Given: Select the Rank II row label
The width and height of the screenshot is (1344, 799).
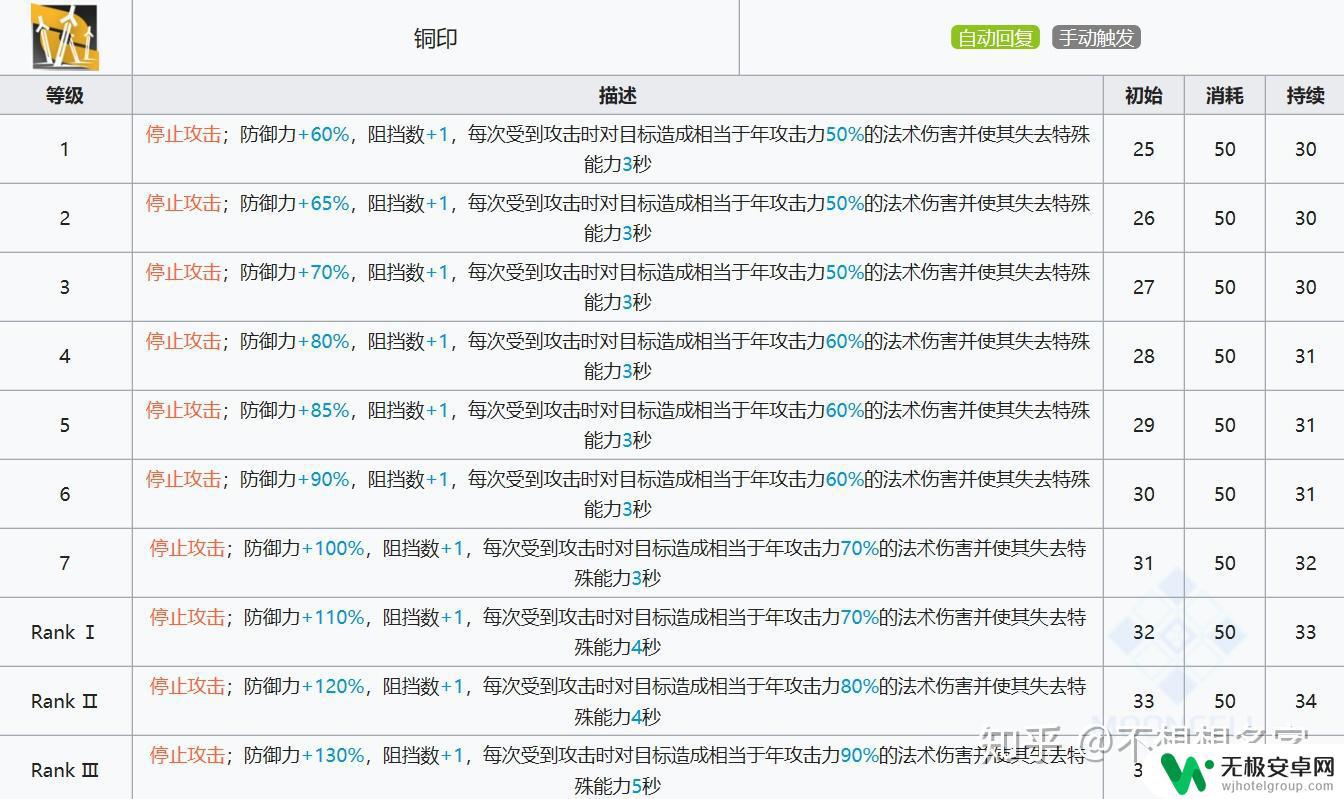Looking at the screenshot, I should pyautogui.click(x=64, y=701).
